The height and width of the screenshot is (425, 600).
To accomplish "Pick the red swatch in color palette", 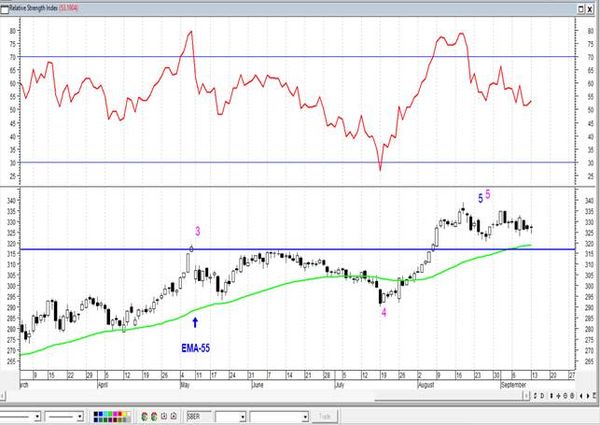I will tap(120, 414).
